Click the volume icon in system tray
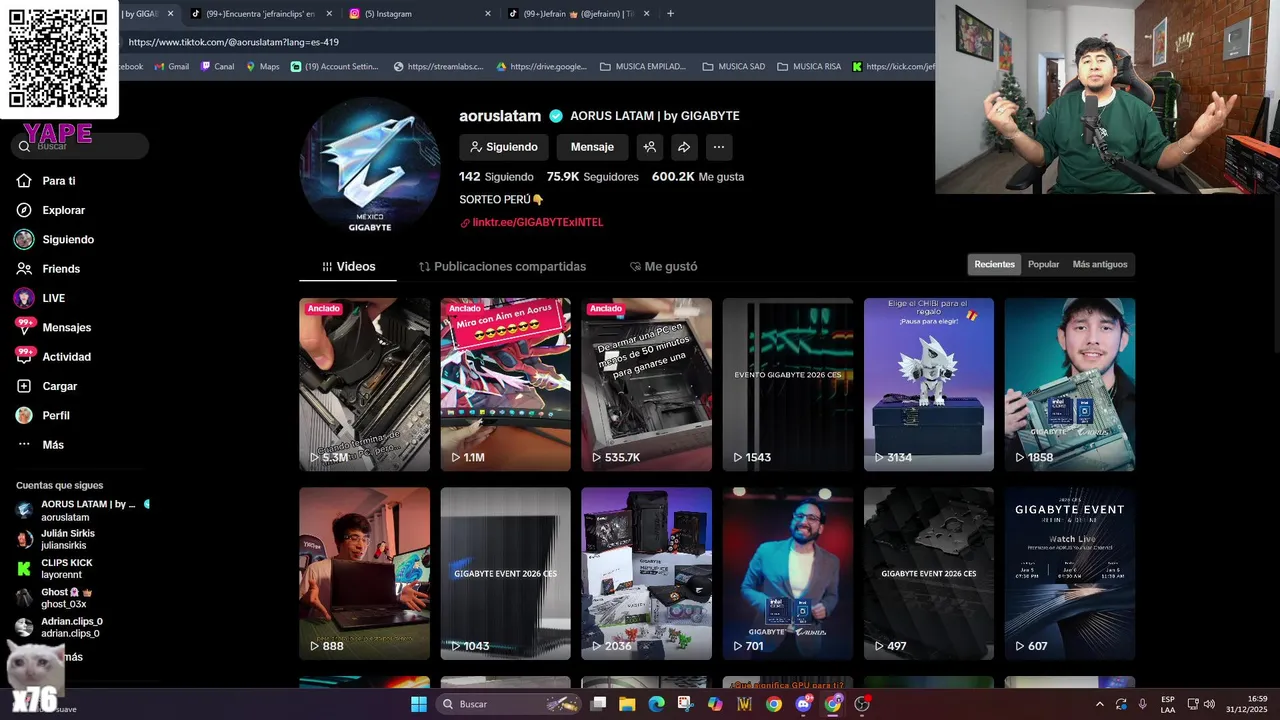Image resolution: width=1280 pixels, height=720 pixels. [x=1209, y=704]
